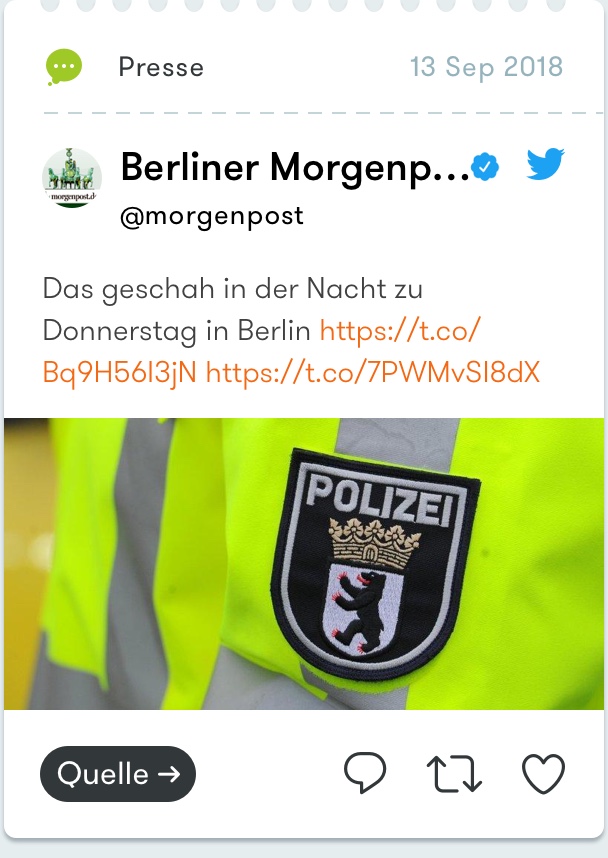Click the green speech bubble Presse icon

pos(64,67)
